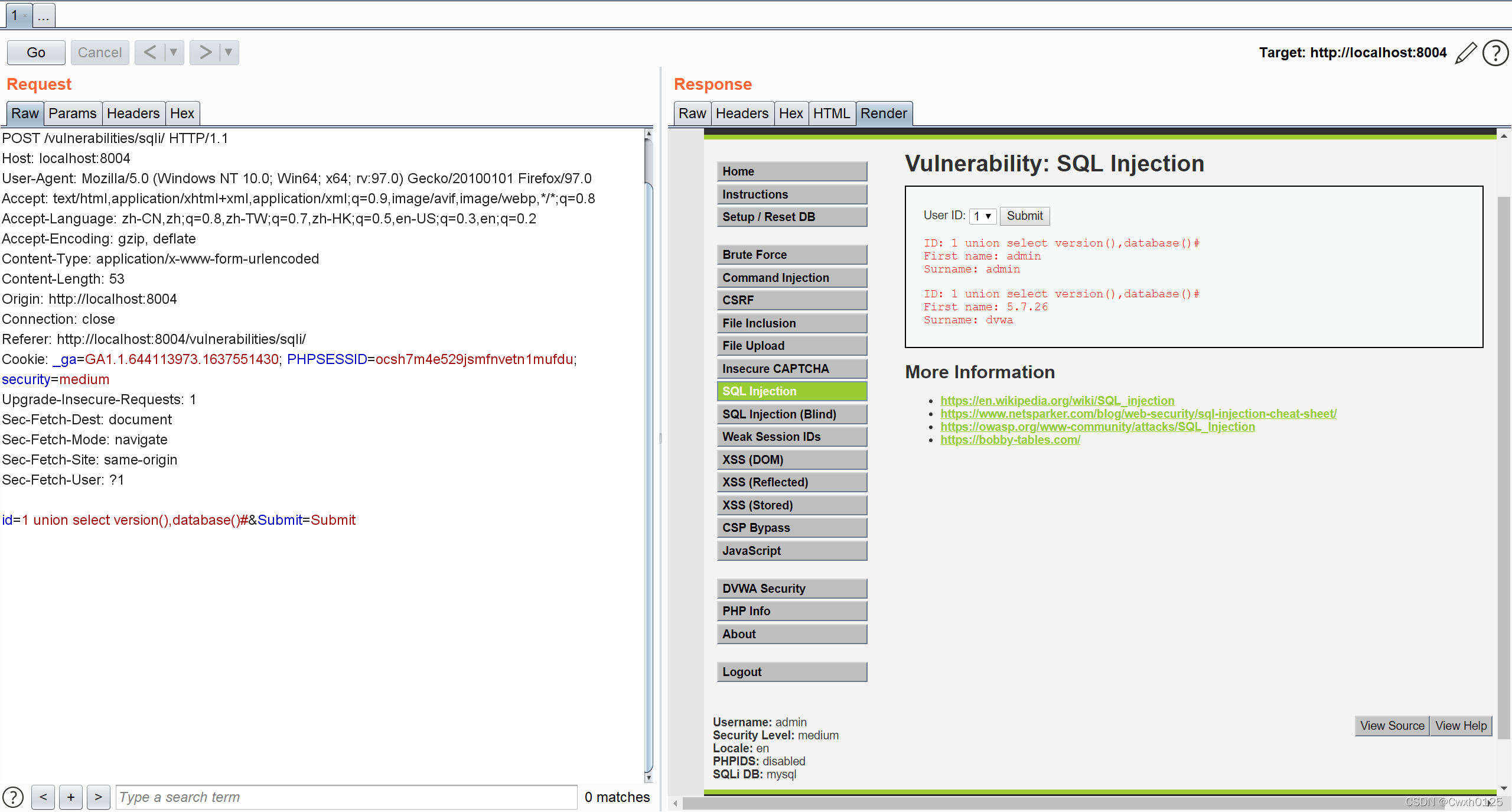The width and height of the screenshot is (1512, 812).
Task: Click the search help icon at bottom left
Action: (x=13, y=797)
